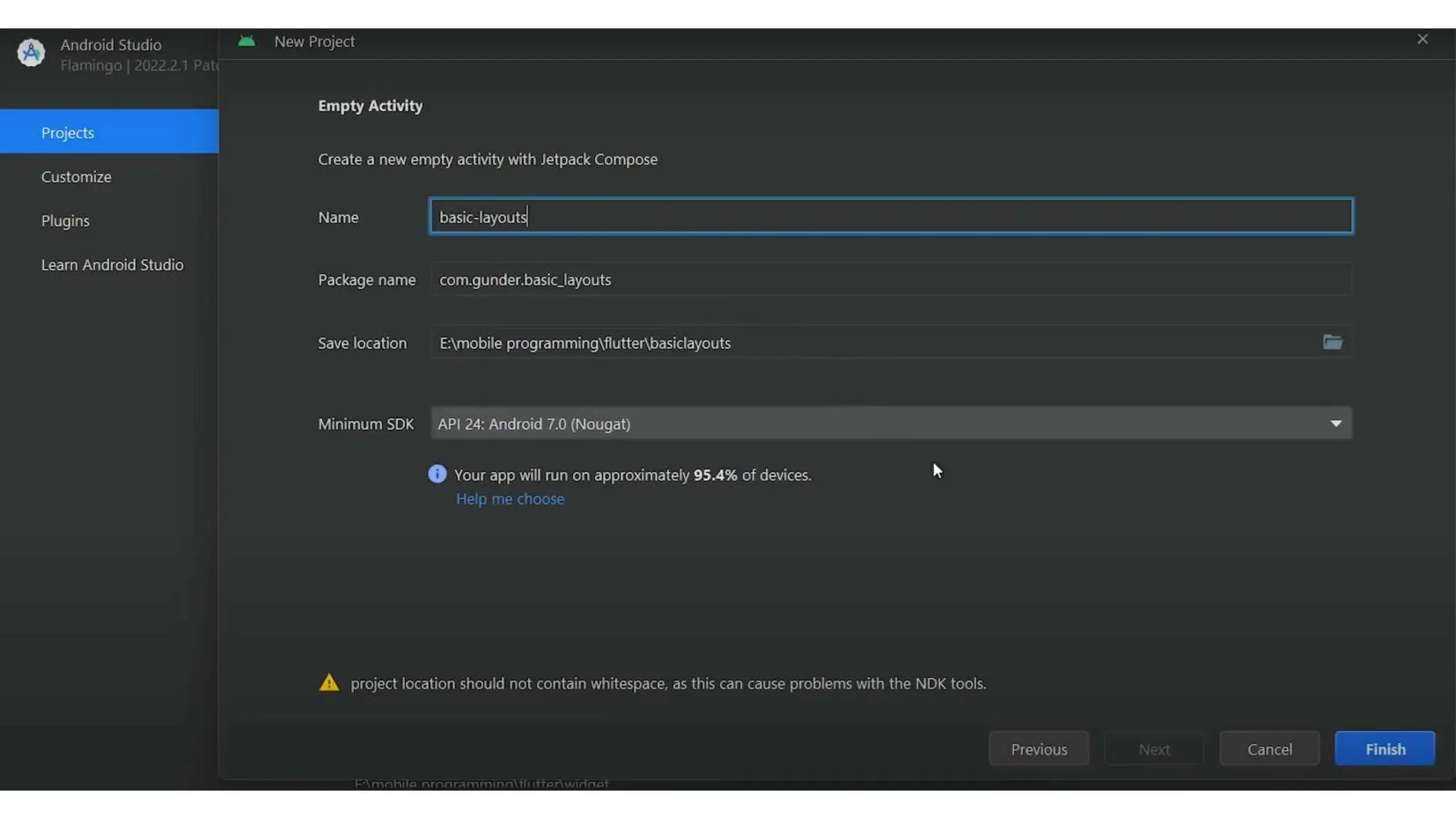Click the browse folder icon in Save location

1332,343
